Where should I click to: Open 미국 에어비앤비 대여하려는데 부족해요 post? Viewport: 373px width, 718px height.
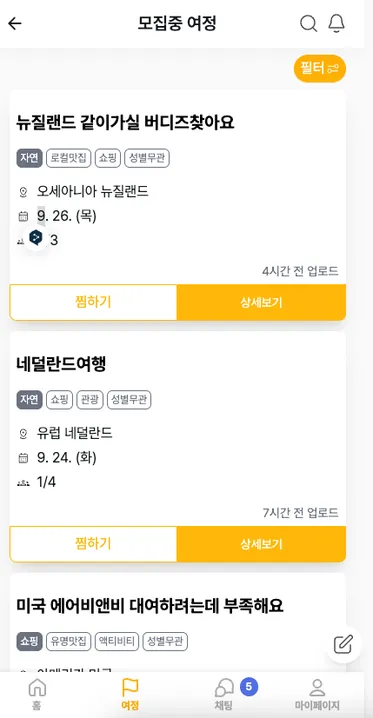(150, 606)
